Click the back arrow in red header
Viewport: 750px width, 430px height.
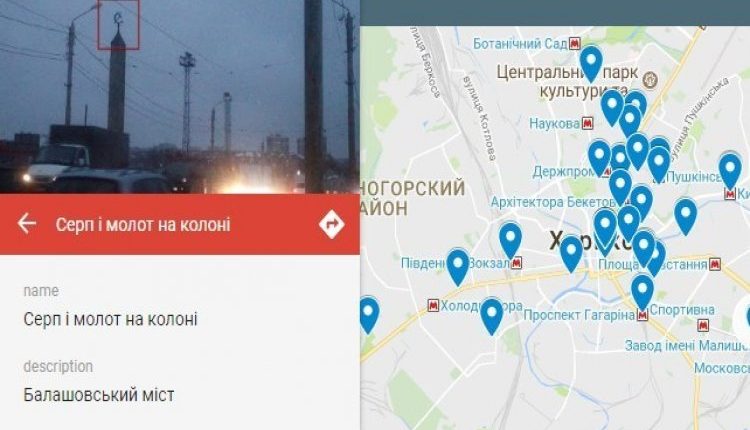pos(27,223)
